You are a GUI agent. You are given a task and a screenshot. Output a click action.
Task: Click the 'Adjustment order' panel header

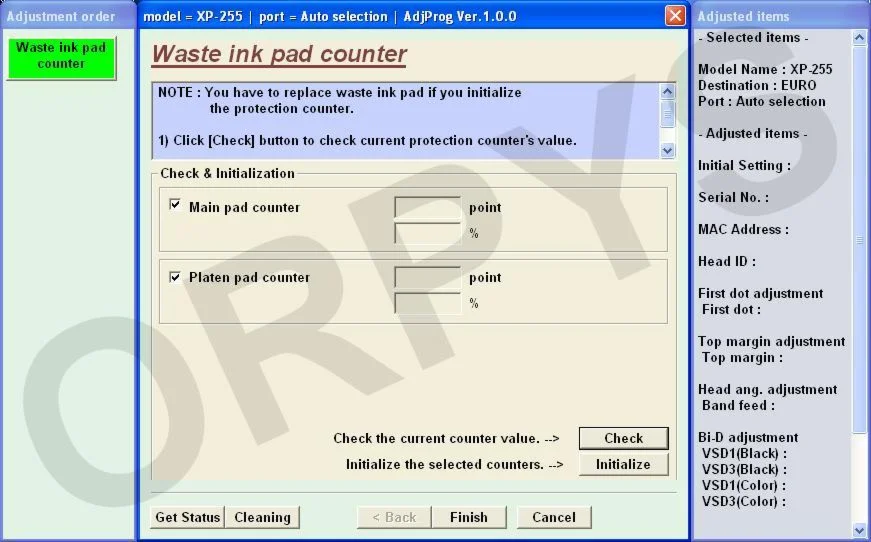61,17
